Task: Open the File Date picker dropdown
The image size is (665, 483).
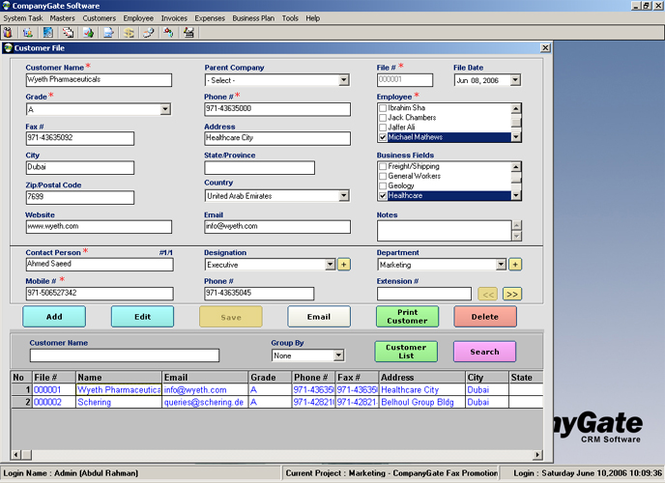Action: point(515,80)
